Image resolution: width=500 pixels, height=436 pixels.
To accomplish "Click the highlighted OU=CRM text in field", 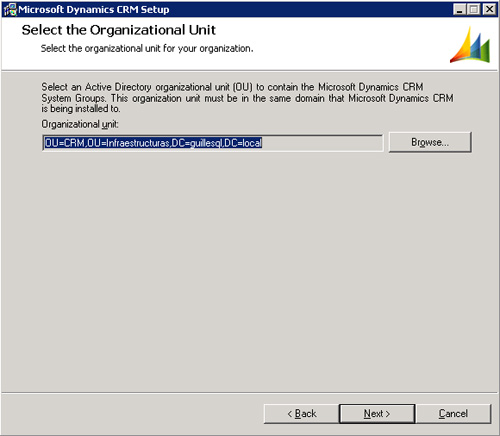I will (x=65, y=143).
